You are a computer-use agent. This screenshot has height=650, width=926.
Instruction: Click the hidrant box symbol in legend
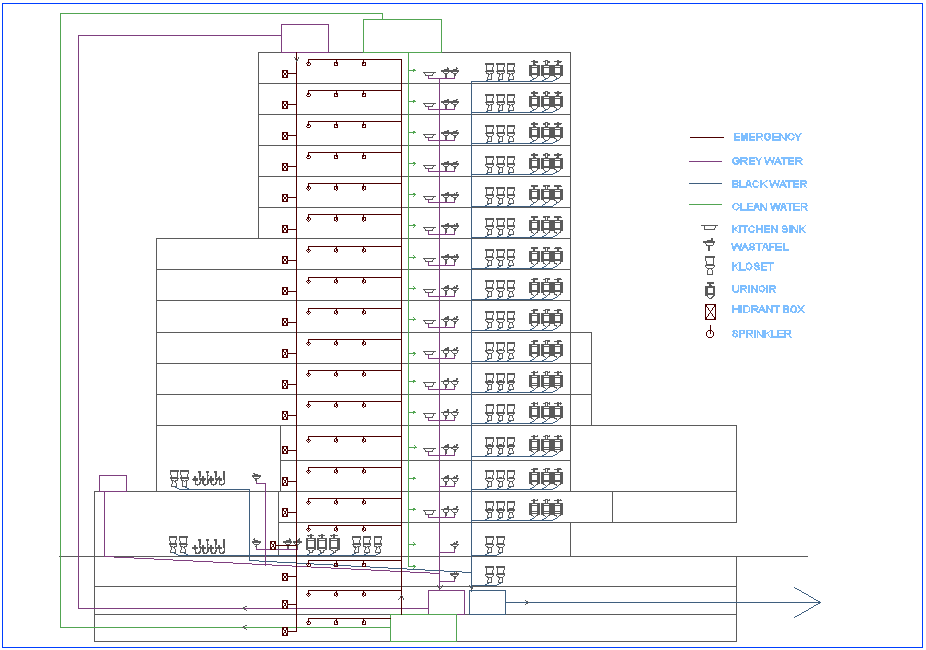pos(709,311)
